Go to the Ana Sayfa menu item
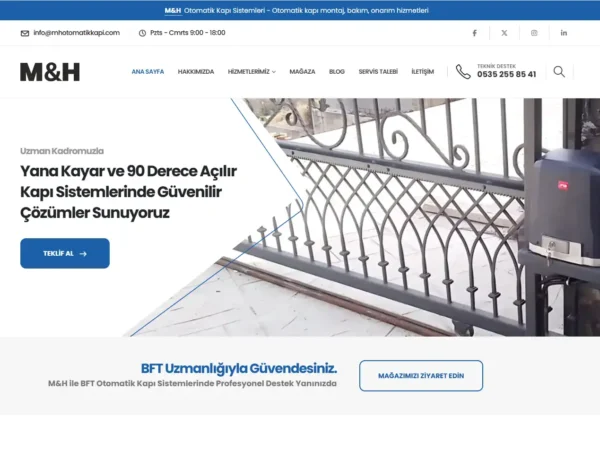This screenshot has width=600, height=450. point(148,72)
